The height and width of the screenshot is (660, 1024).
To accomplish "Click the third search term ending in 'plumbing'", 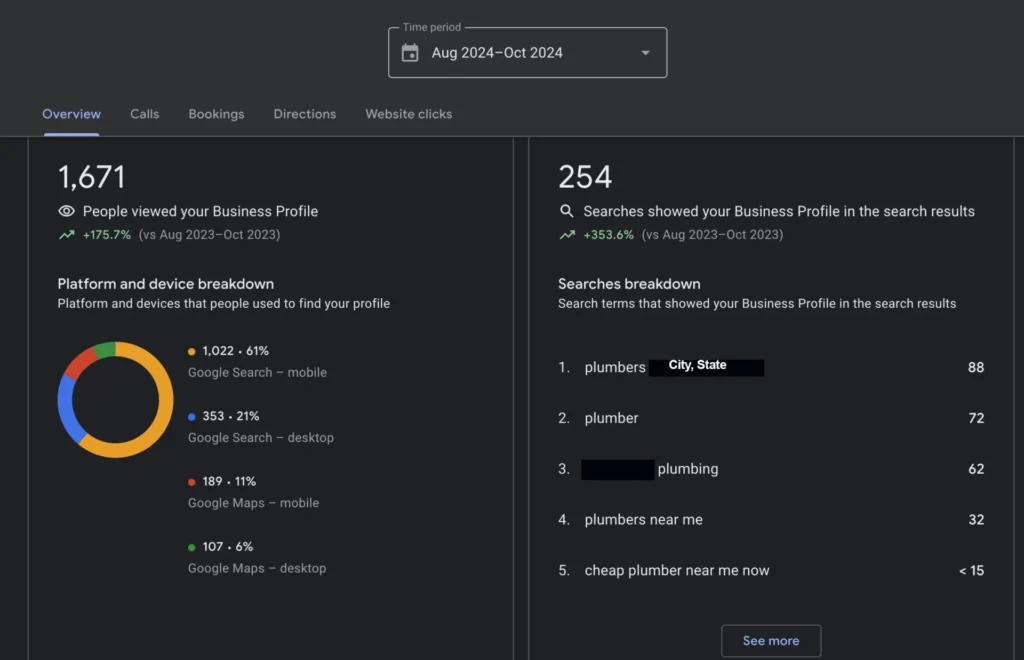I will 650,469.
